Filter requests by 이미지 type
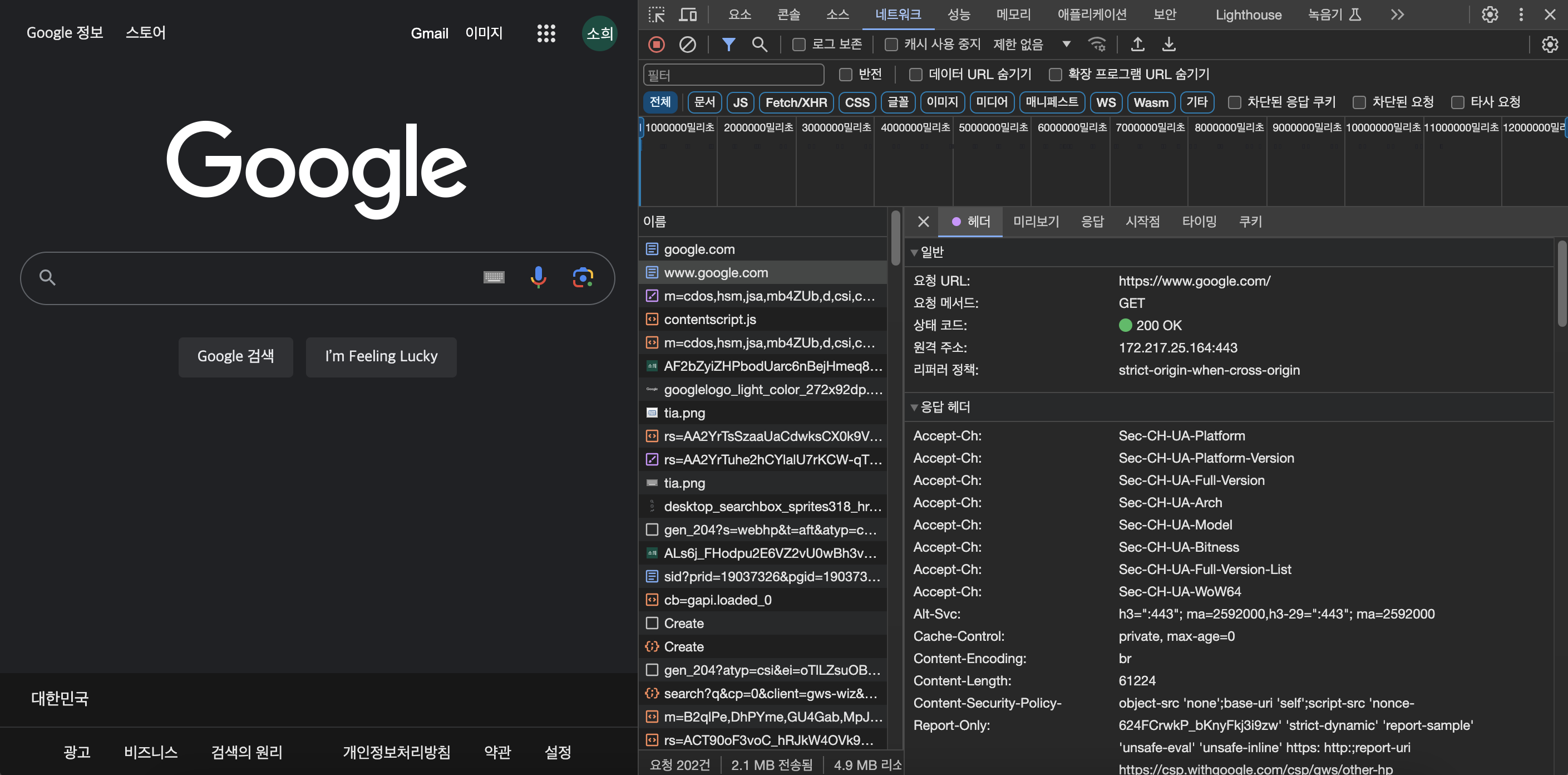 click(x=941, y=102)
